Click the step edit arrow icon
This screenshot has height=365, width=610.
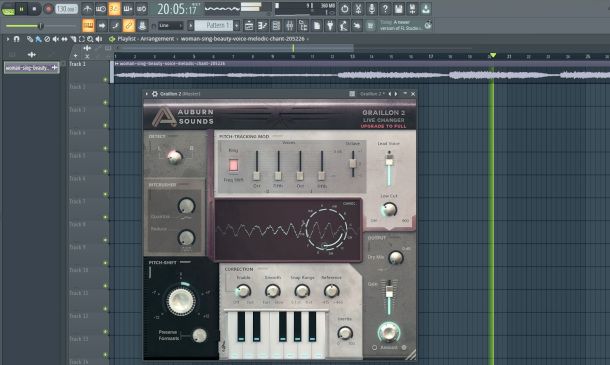[x=102, y=26]
